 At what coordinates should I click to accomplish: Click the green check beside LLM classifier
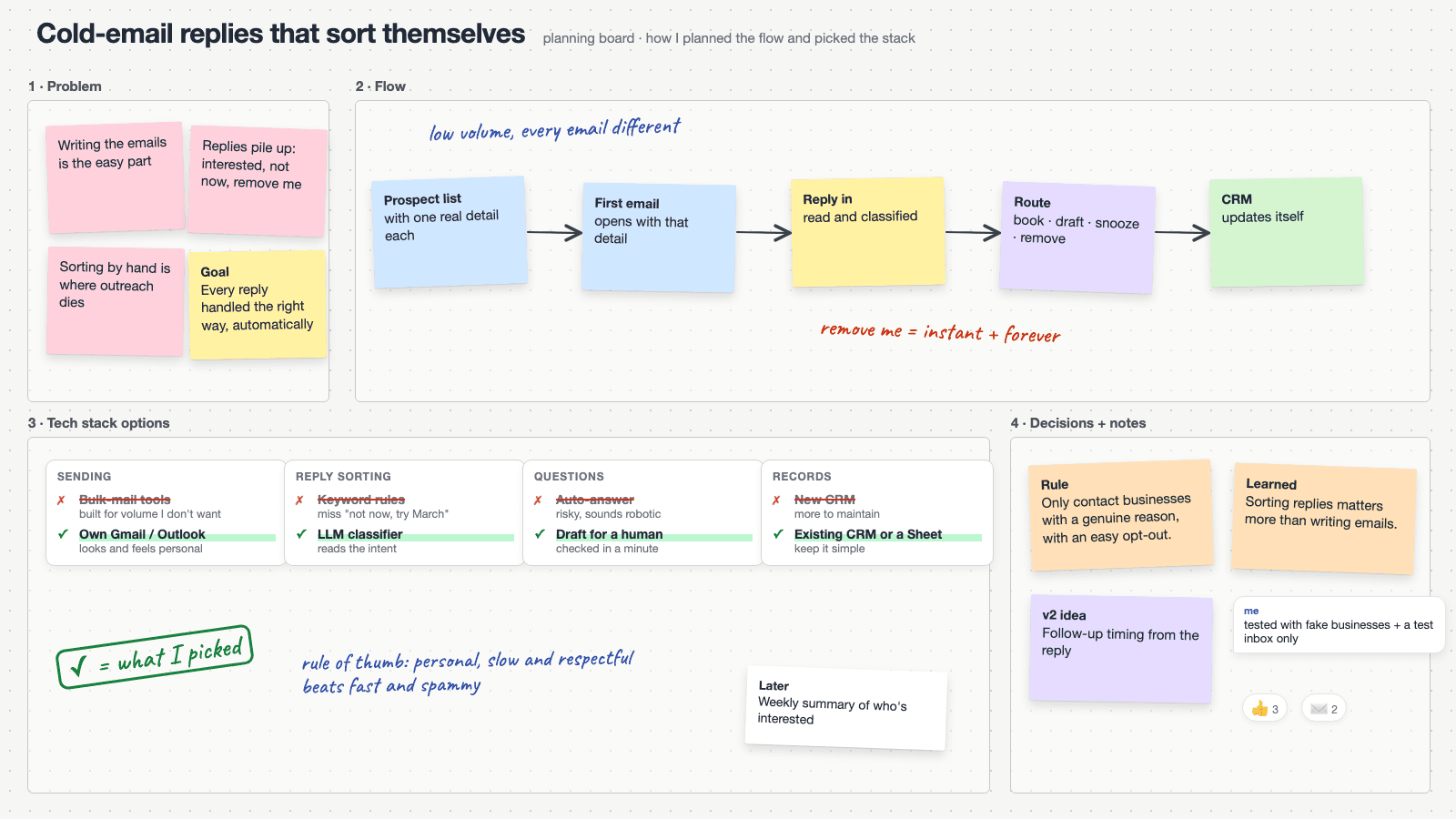pyautogui.click(x=301, y=534)
